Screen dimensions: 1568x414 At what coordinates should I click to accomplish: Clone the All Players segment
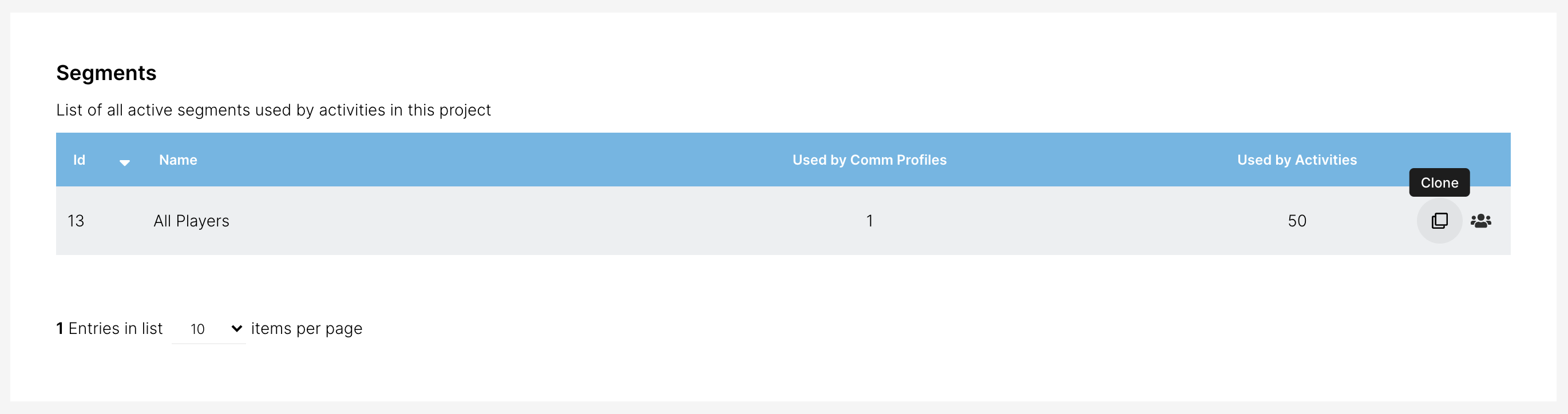click(1439, 221)
